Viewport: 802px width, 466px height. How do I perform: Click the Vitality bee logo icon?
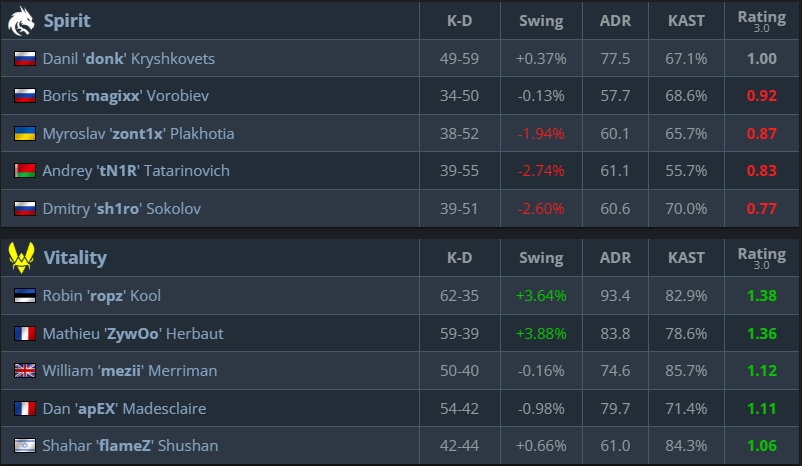tap(22, 258)
